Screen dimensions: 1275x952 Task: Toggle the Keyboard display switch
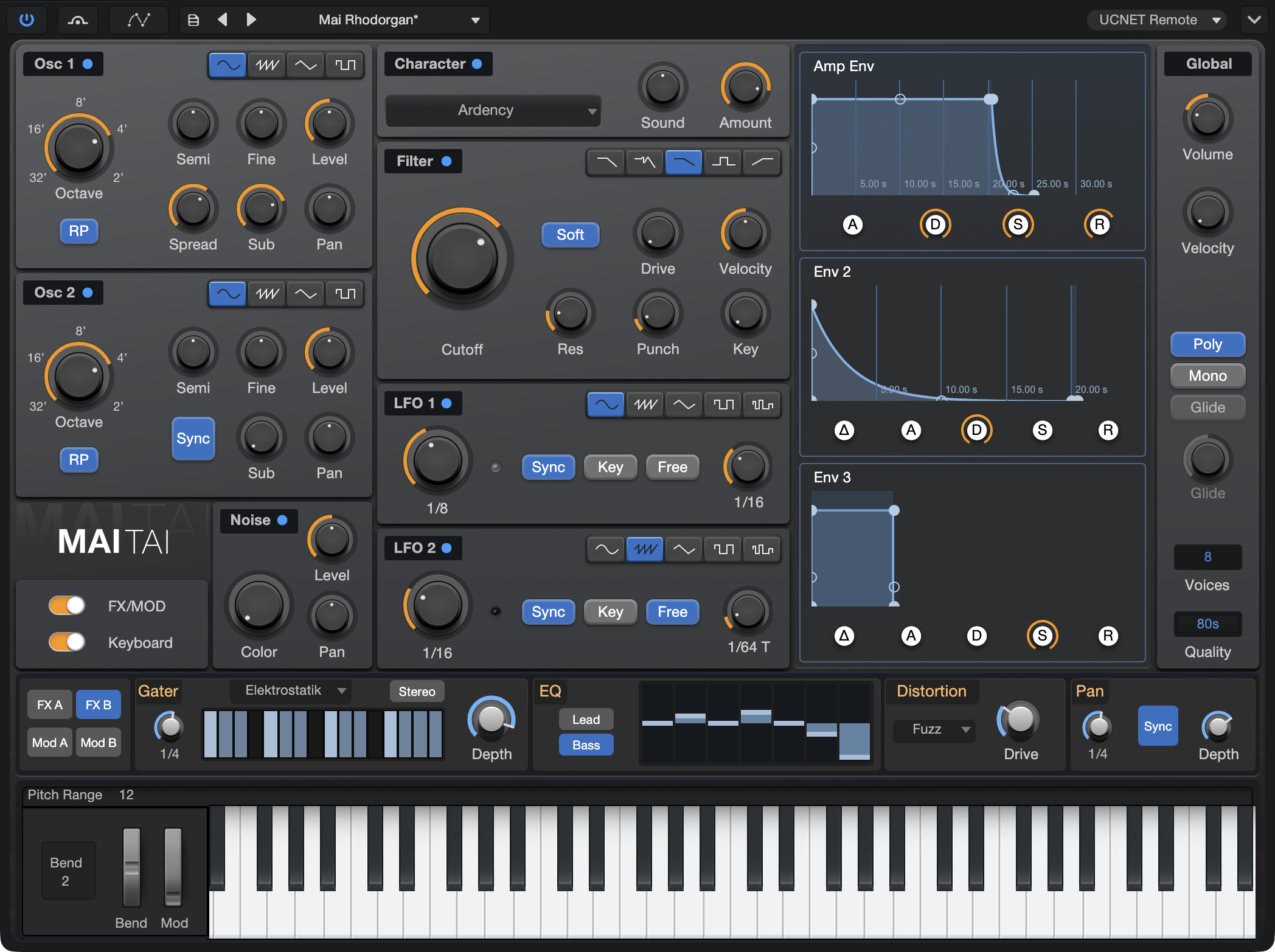(x=67, y=642)
